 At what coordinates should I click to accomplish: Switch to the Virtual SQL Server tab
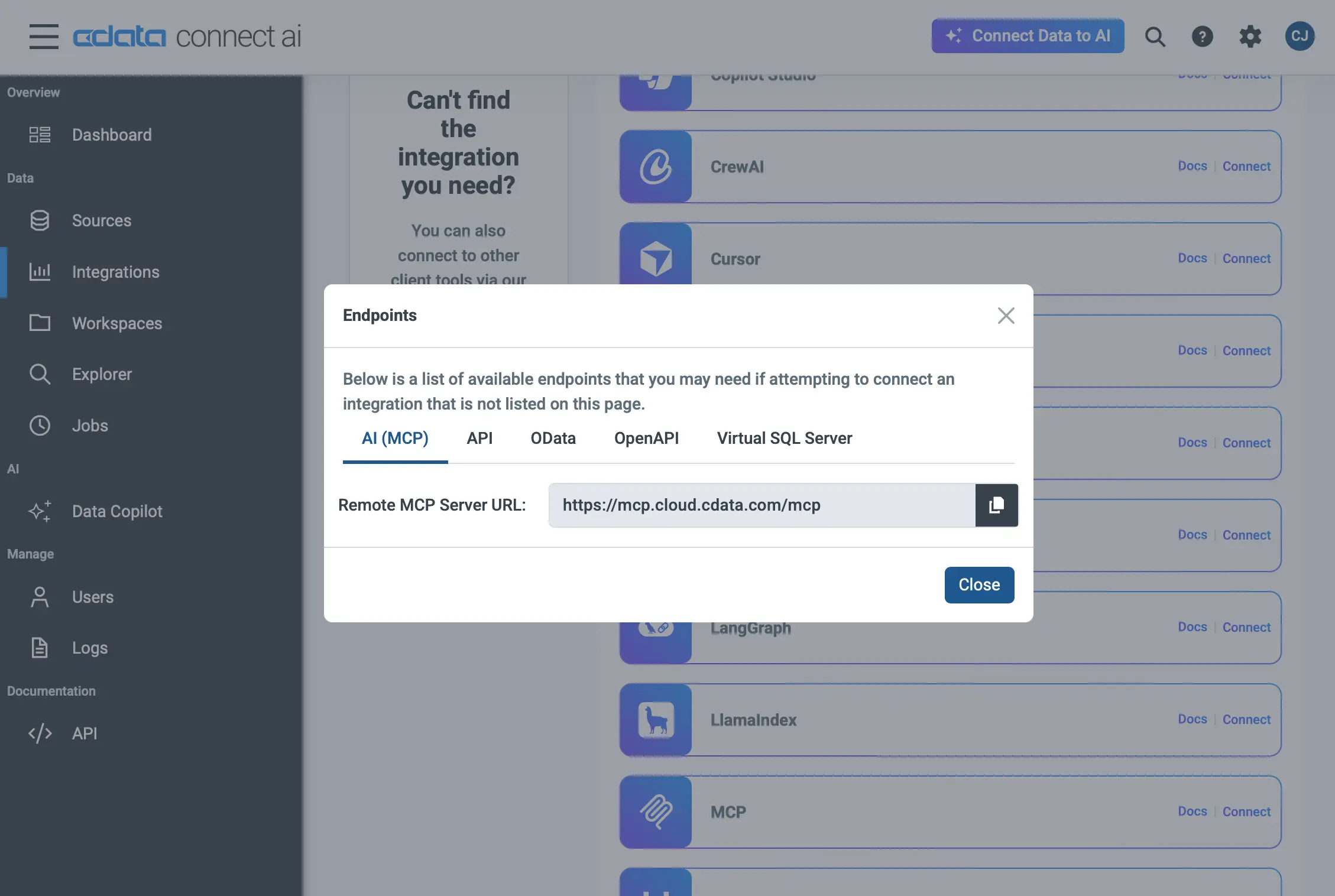coord(784,438)
